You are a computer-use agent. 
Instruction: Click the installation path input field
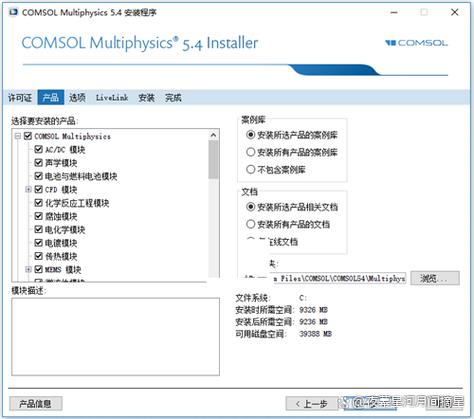(x=339, y=278)
